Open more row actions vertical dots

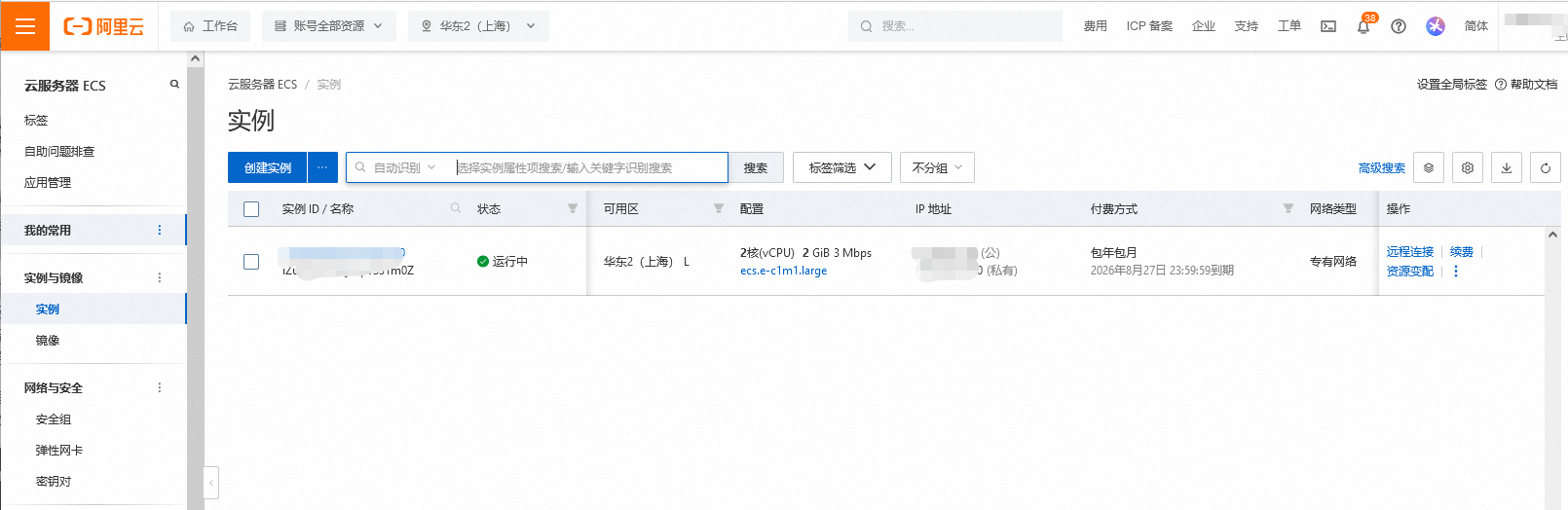tap(1456, 271)
